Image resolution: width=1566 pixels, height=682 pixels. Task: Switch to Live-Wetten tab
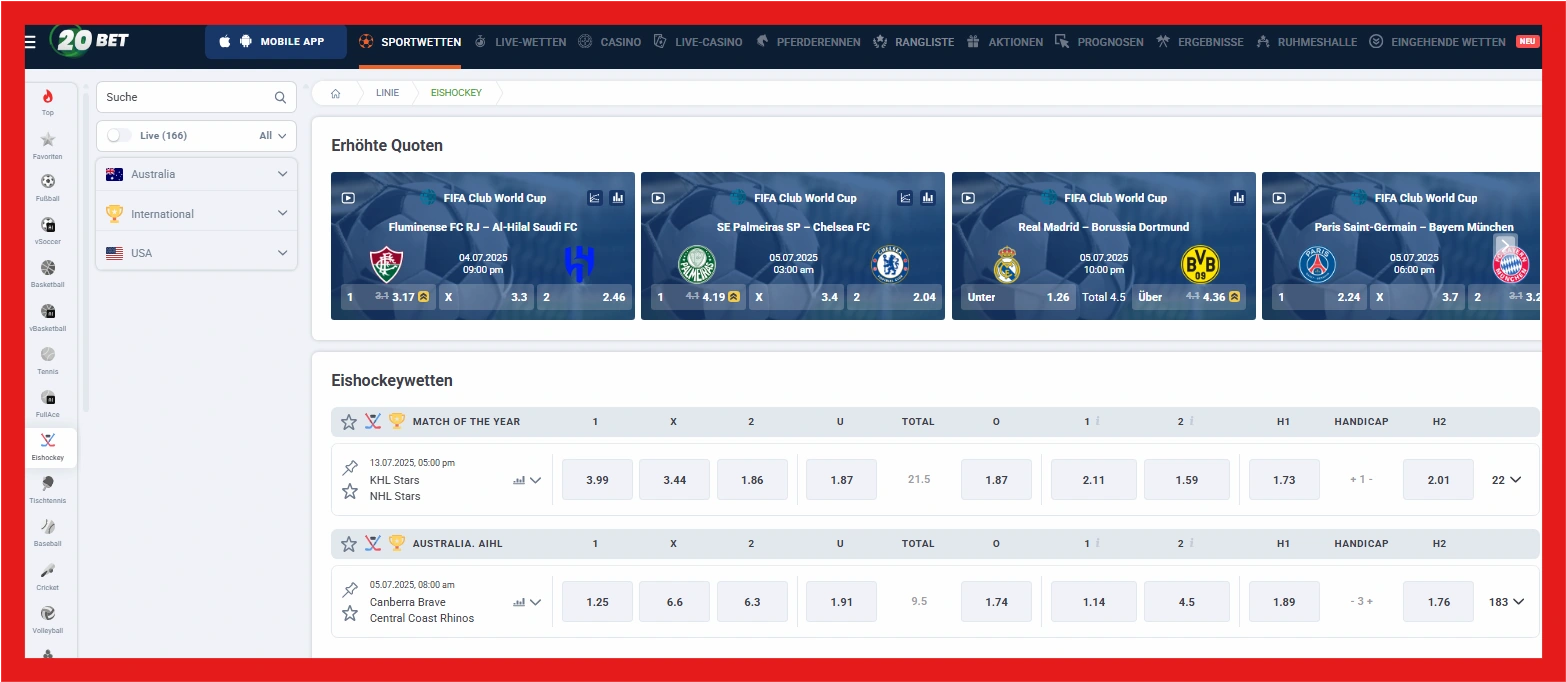tap(520, 42)
